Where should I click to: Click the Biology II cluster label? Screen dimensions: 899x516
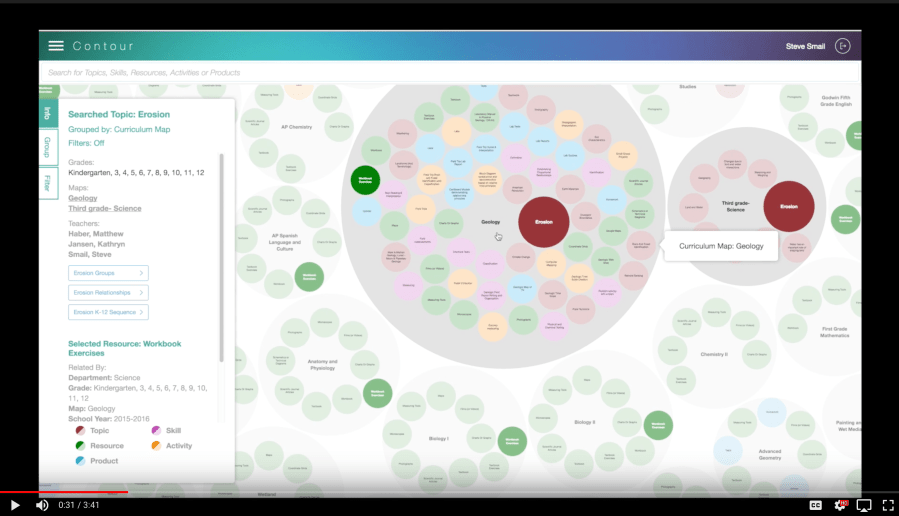584,422
